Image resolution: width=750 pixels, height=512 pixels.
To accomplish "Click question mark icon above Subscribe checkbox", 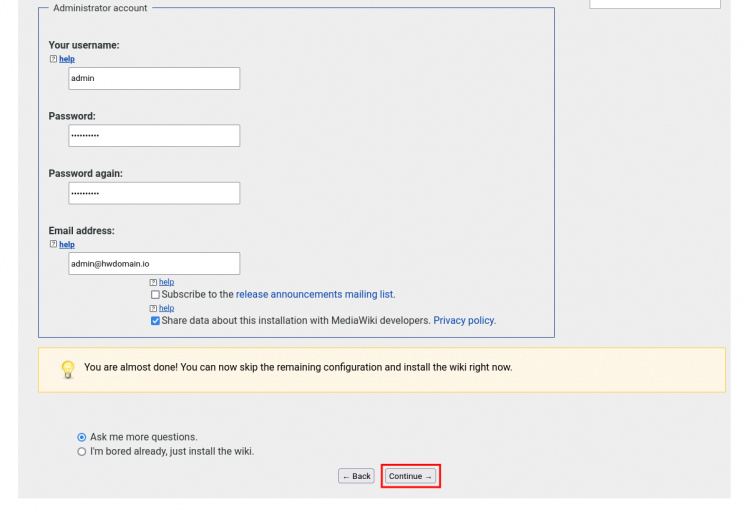I will 154,282.
